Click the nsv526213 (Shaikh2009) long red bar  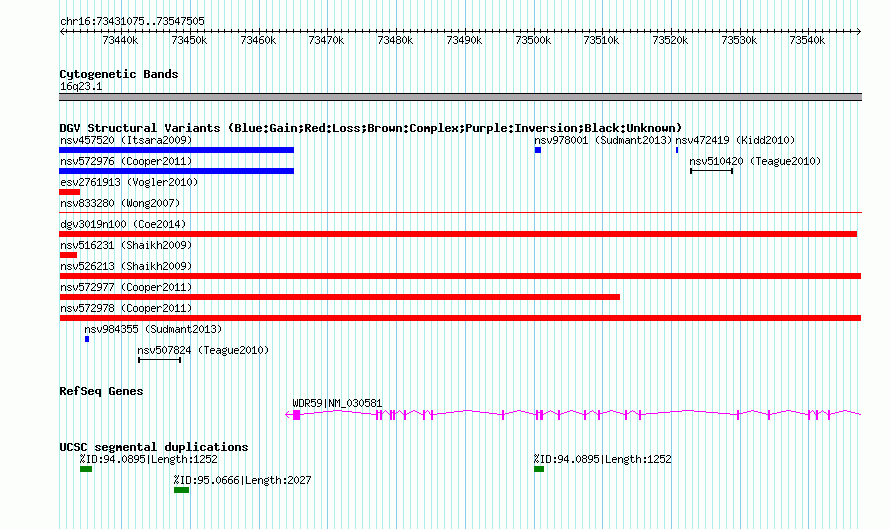(460, 276)
